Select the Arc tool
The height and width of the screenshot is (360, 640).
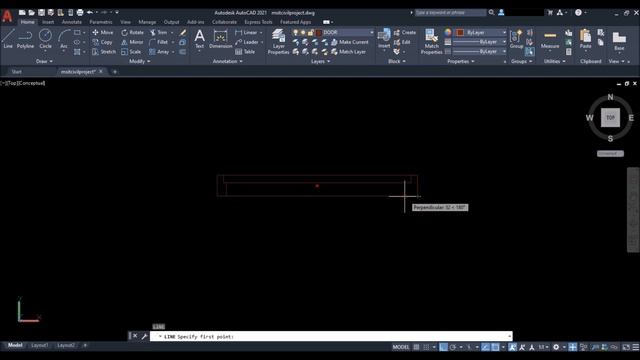64,39
